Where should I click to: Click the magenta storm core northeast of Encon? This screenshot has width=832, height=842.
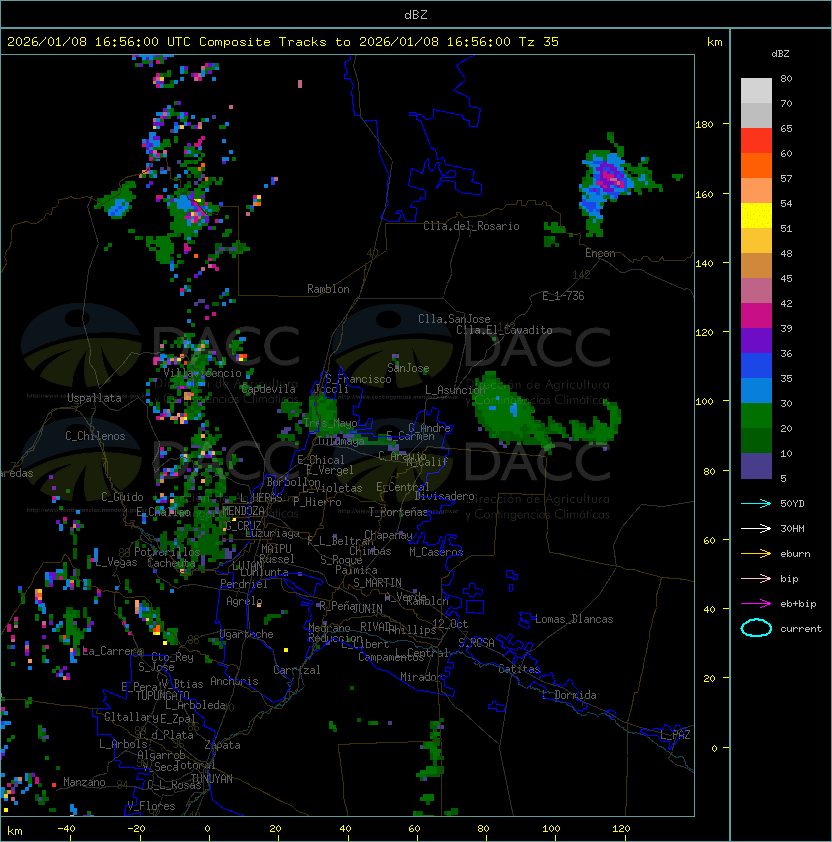click(610, 176)
